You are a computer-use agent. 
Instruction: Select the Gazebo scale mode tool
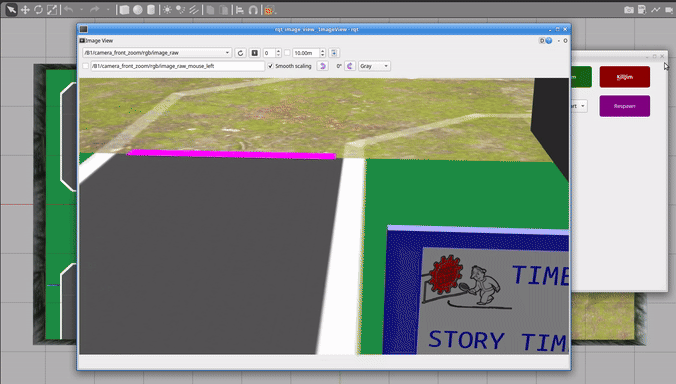click(x=52, y=9)
